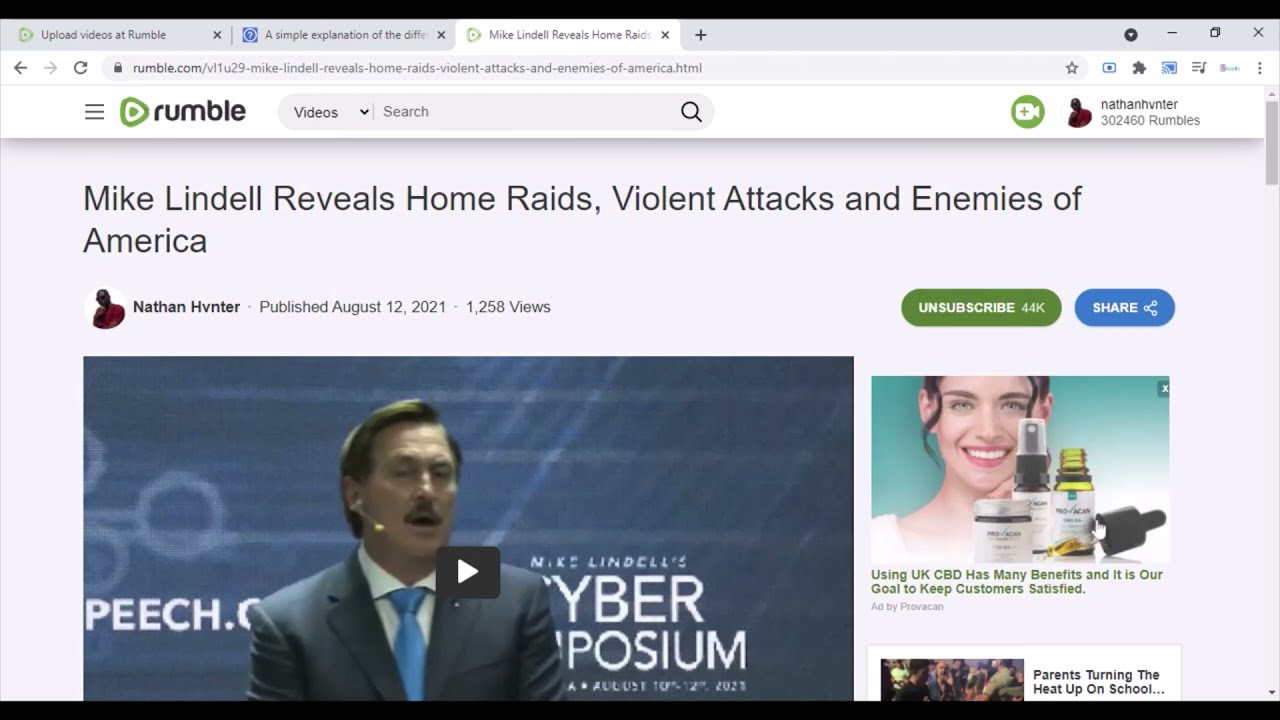1280x720 pixels.
Task: Open Nathan Hvnter channel name link
Action: tap(186, 307)
